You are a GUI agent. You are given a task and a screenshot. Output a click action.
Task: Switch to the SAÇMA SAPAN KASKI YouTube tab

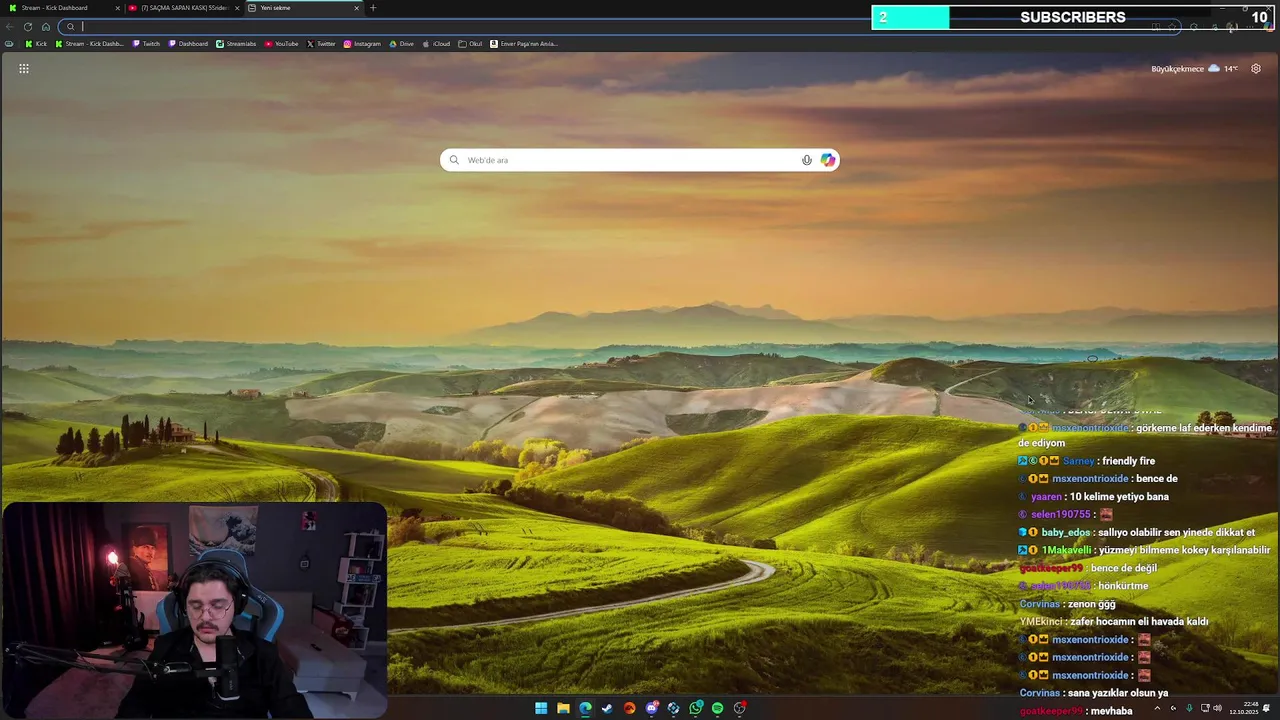click(184, 8)
